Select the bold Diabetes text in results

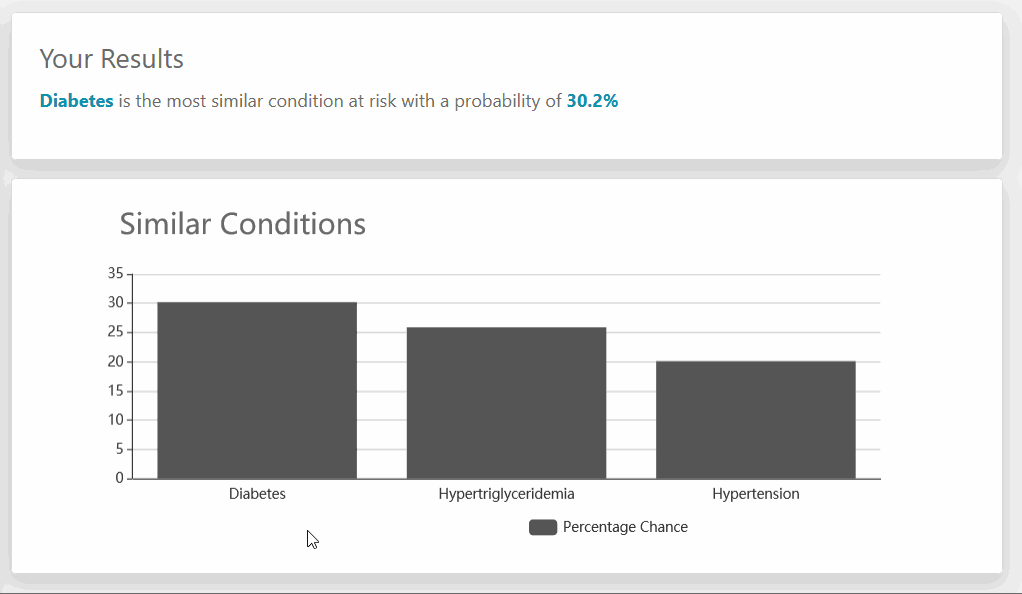pos(77,101)
